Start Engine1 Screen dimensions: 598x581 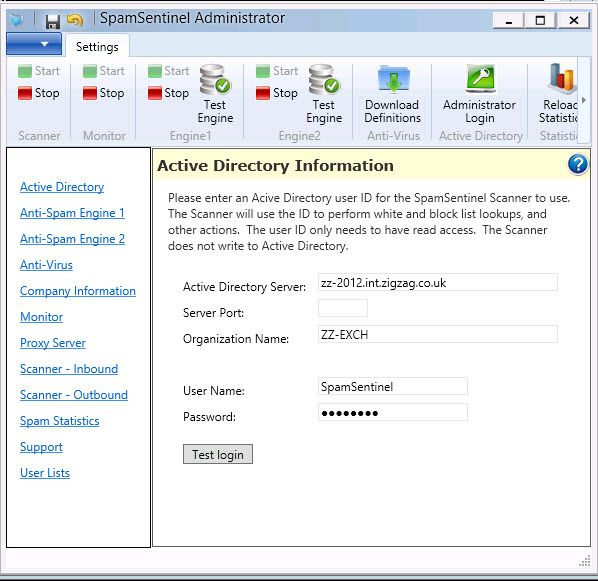coord(169,71)
